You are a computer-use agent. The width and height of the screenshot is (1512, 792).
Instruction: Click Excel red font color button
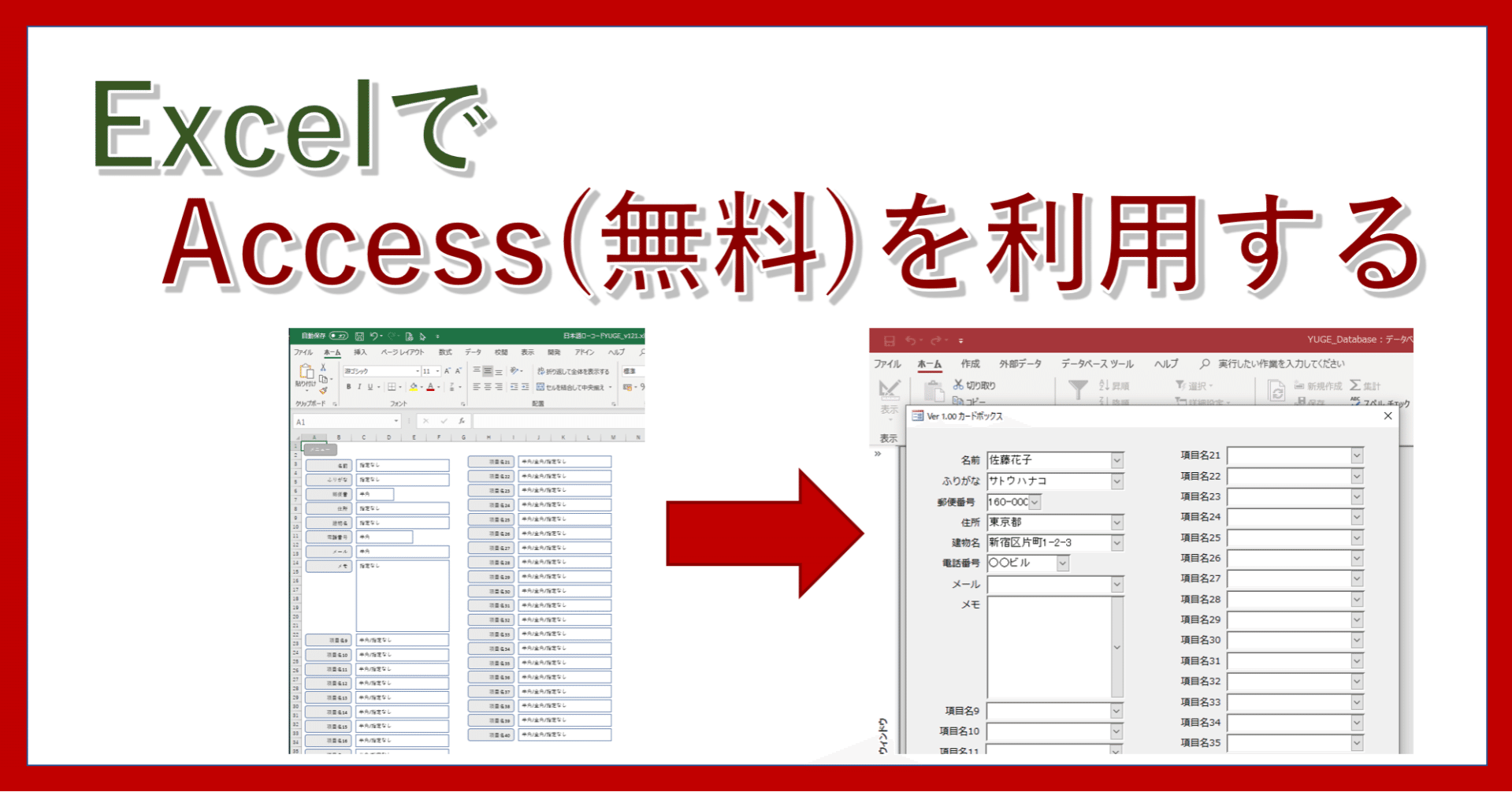pyautogui.click(x=430, y=387)
